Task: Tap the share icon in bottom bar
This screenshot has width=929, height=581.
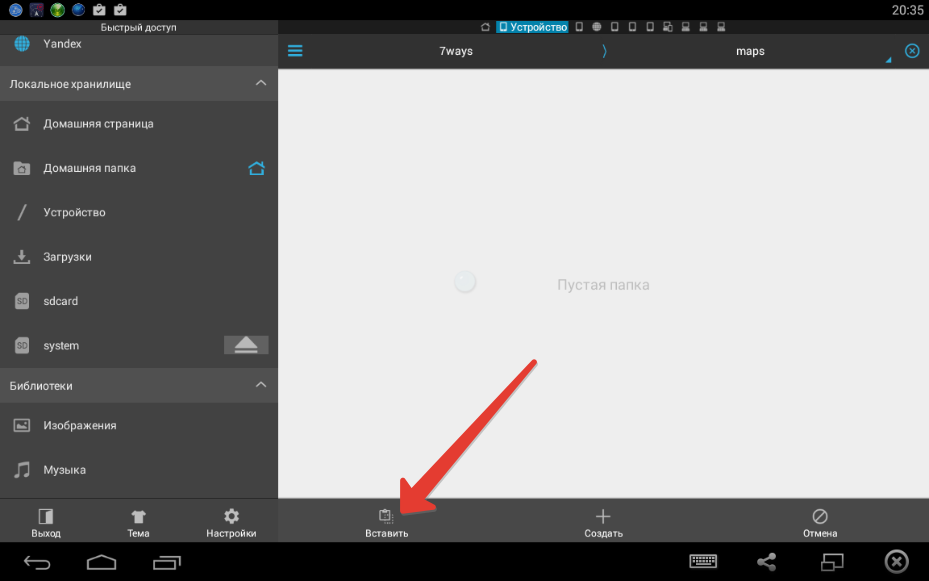Action: pos(767,561)
